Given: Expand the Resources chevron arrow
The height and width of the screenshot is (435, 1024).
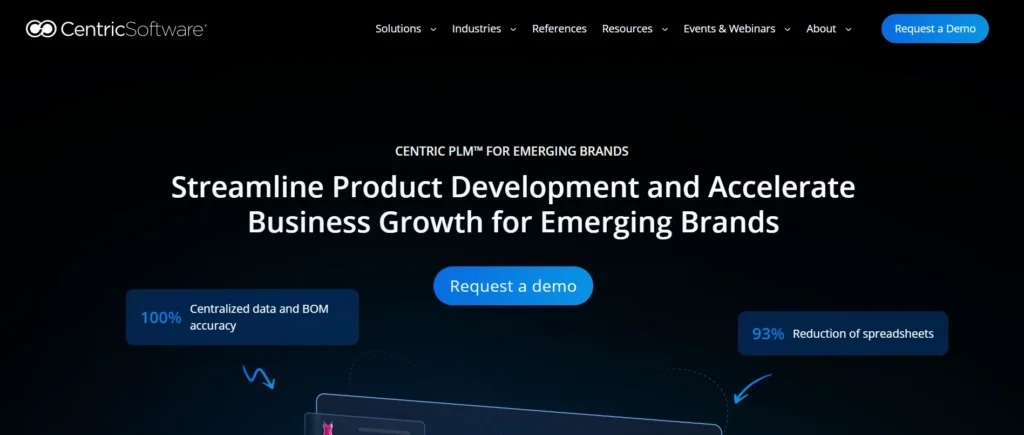Looking at the screenshot, I should pos(664,29).
